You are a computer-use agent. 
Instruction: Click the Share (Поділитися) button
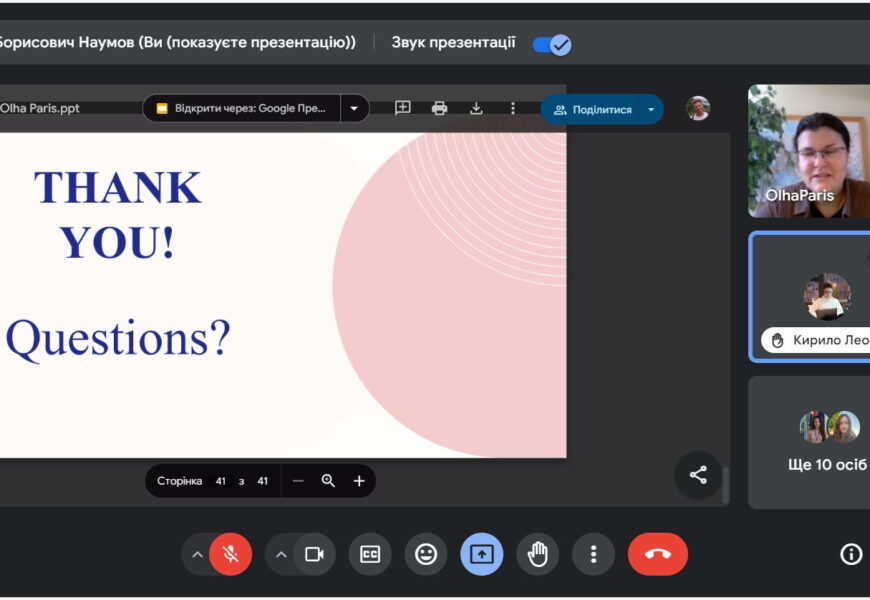pyautogui.click(x=592, y=109)
